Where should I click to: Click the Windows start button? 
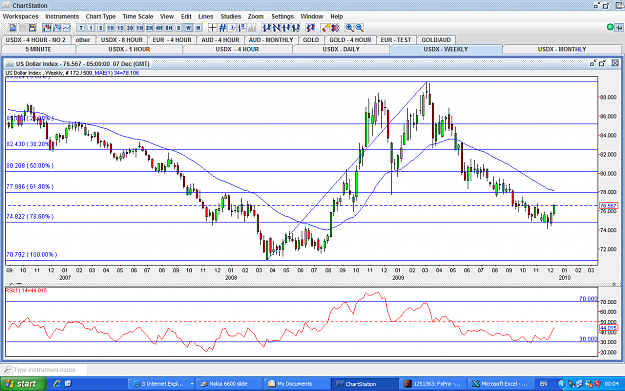23,384
